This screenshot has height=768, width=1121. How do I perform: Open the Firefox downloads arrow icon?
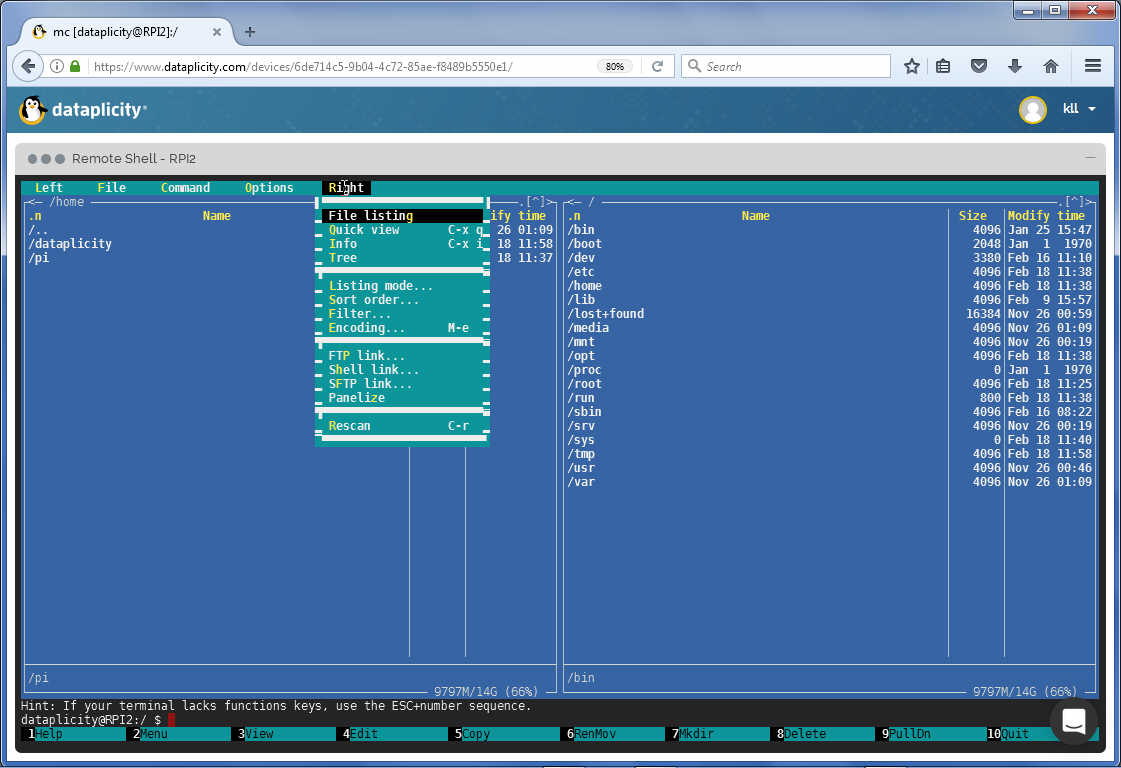click(1015, 66)
